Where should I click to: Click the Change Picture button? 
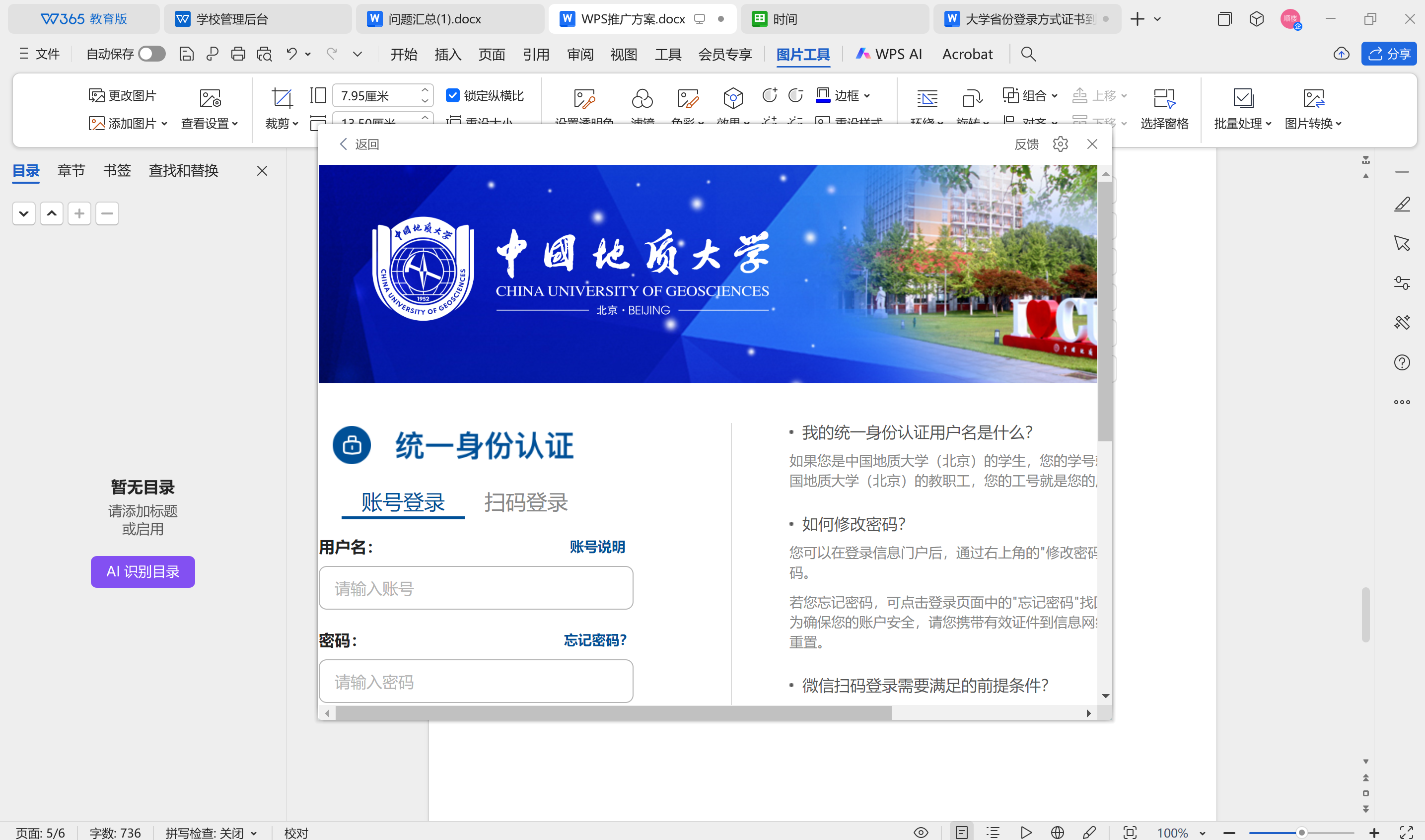(x=122, y=95)
